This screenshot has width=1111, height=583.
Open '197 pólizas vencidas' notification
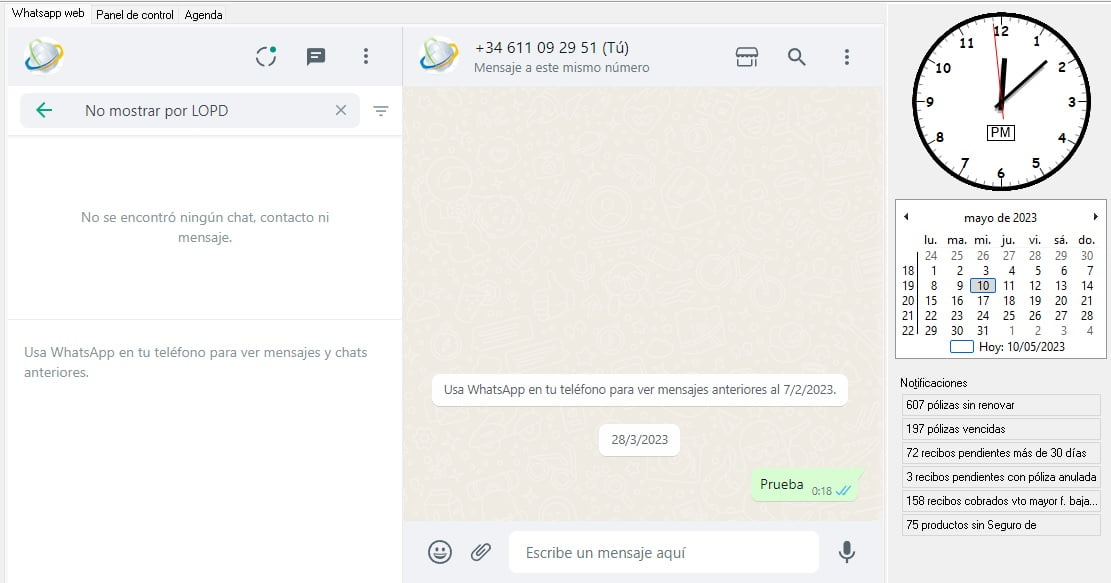point(1000,429)
